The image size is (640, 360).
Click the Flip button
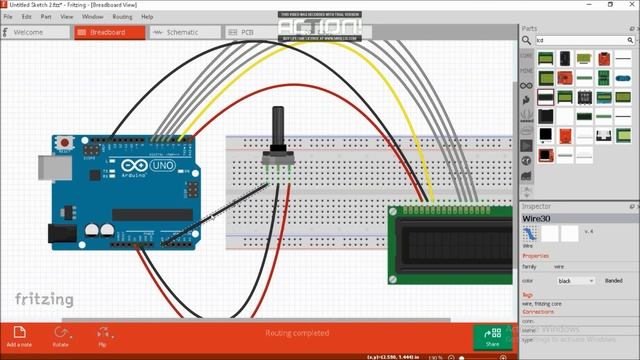[103, 337]
